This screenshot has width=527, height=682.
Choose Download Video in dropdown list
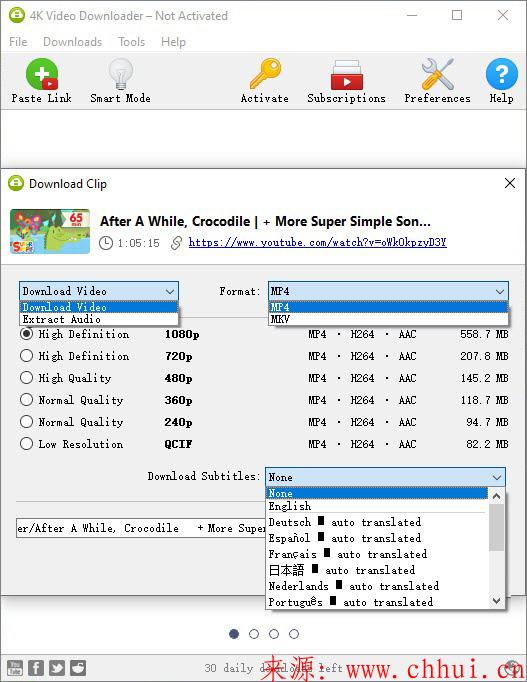[x=99, y=307]
